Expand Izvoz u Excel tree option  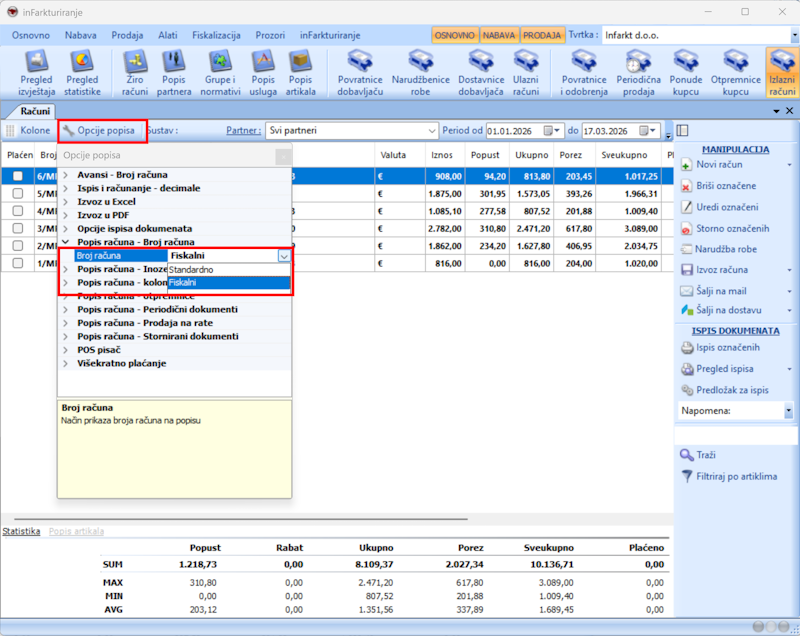[66, 202]
